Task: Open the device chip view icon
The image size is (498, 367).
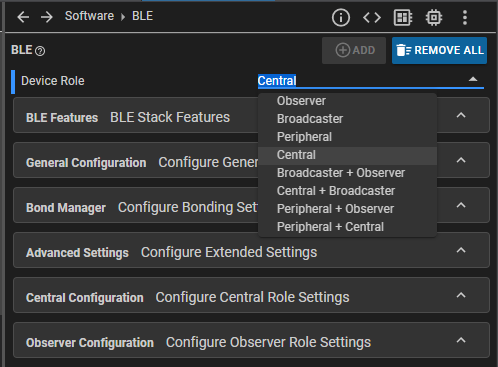Action: pyautogui.click(x=434, y=17)
